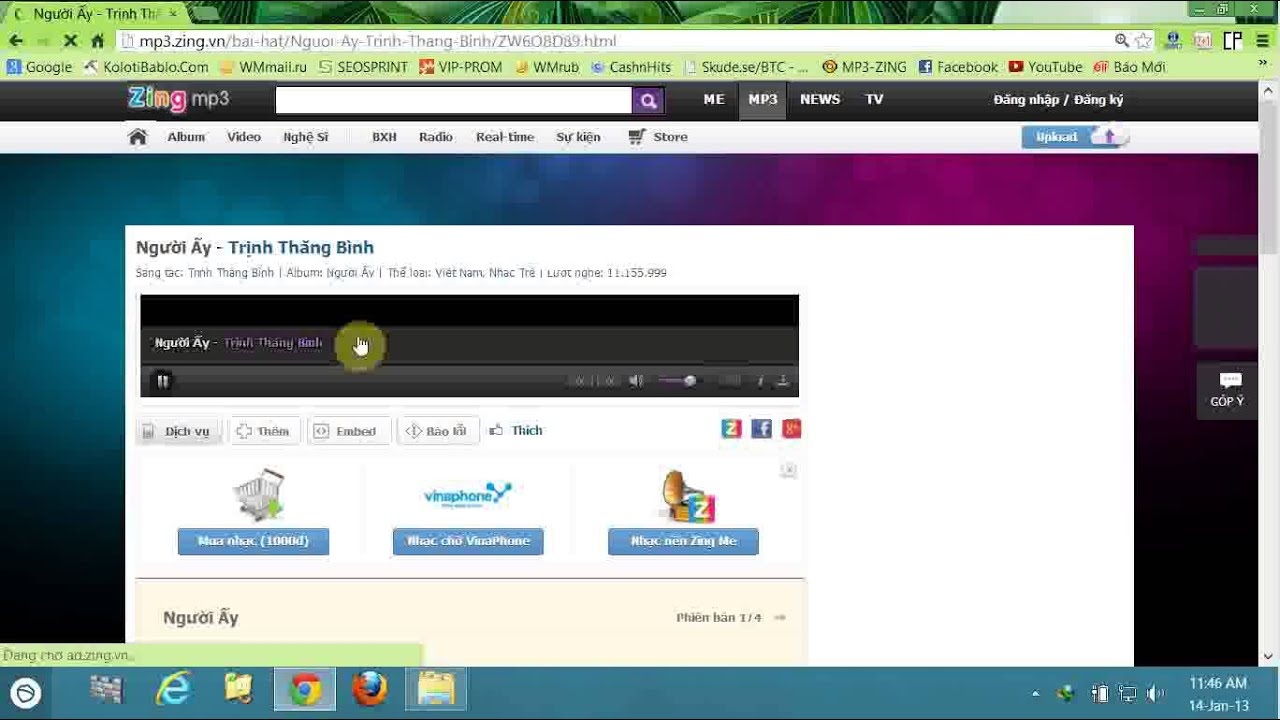Open Internet Explorer from the taskbar

(173, 691)
